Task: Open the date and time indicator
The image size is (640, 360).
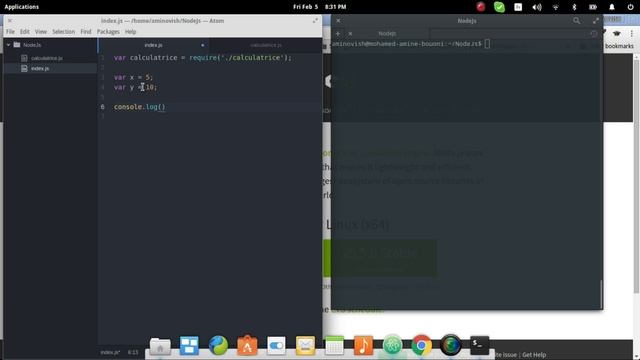Action: (320, 7)
